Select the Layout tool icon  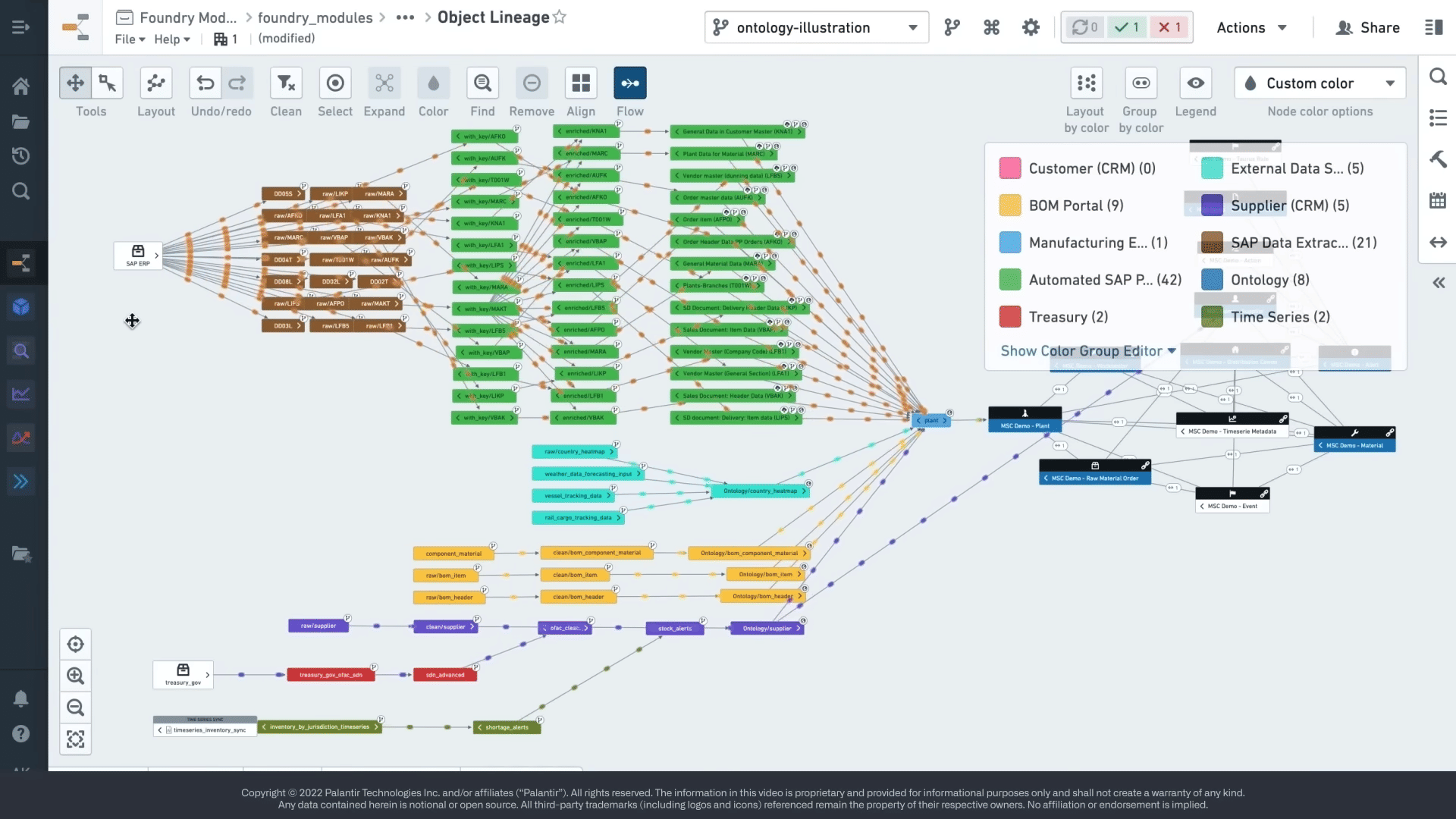[155, 83]
